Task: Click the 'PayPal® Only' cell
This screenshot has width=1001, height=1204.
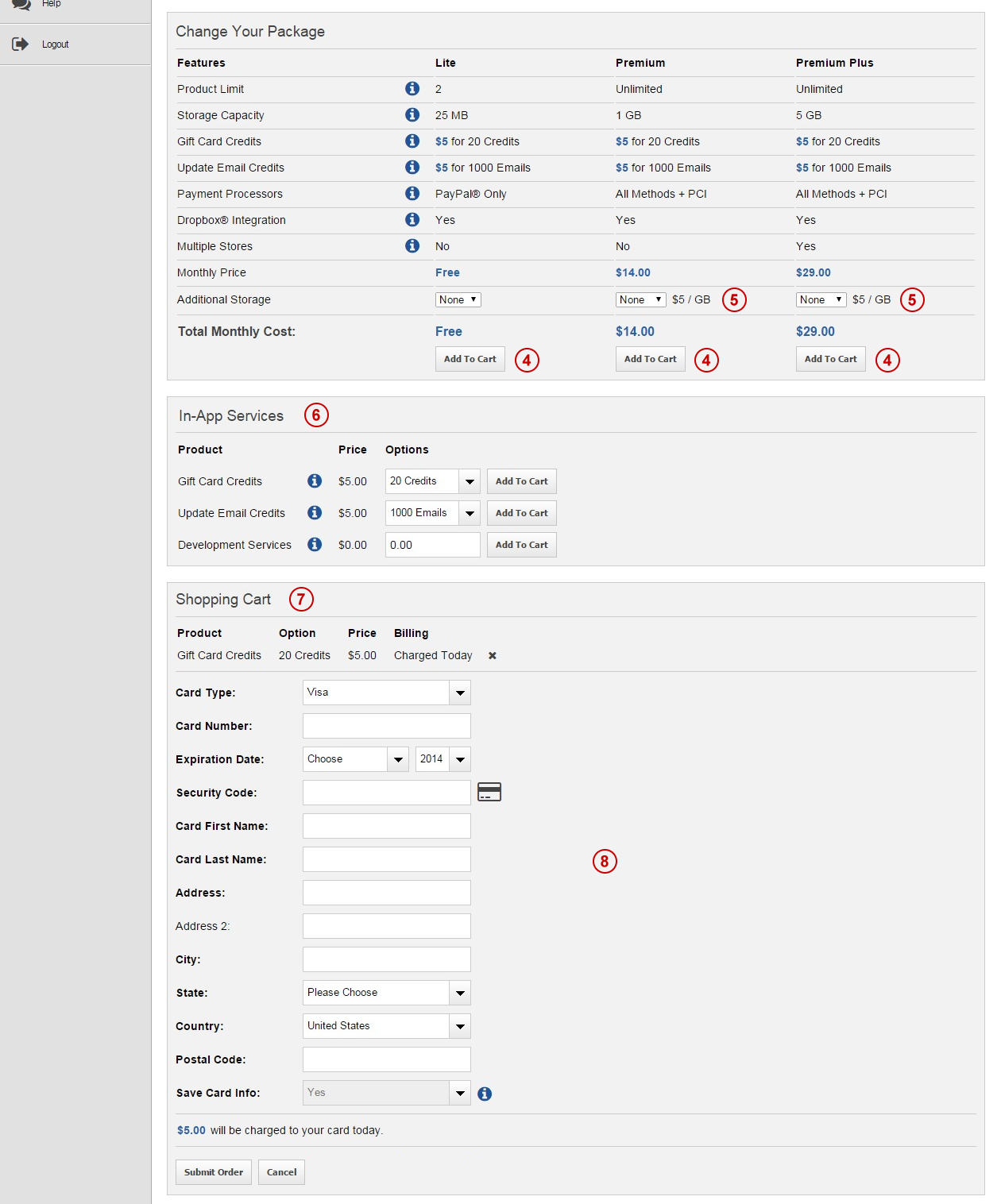Action: click(471, 194)
